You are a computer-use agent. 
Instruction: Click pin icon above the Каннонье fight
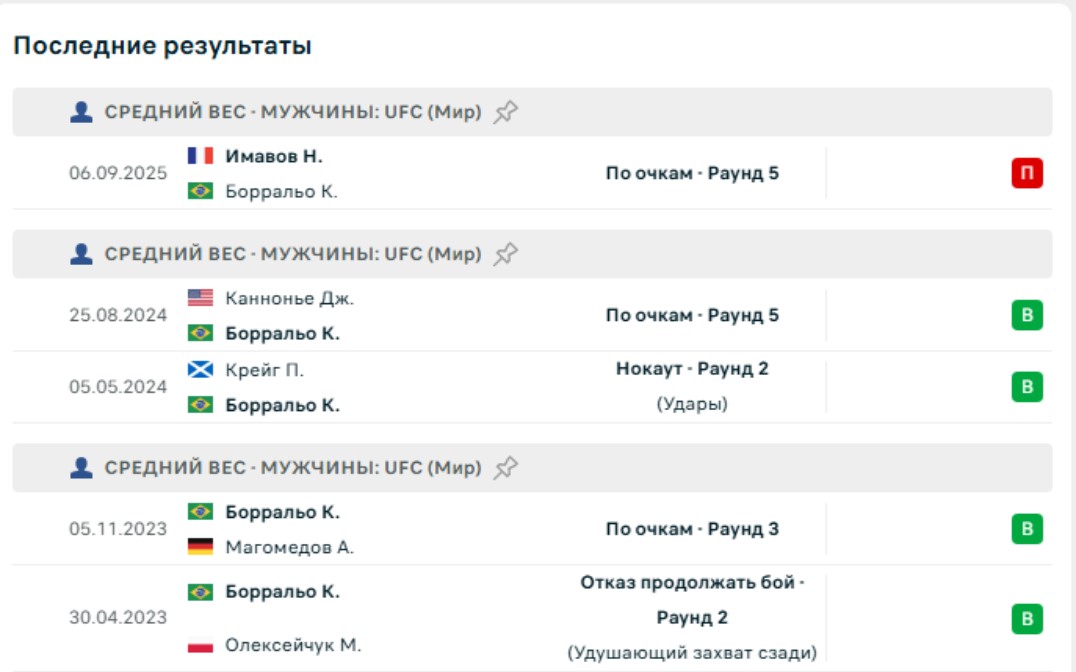506,254
